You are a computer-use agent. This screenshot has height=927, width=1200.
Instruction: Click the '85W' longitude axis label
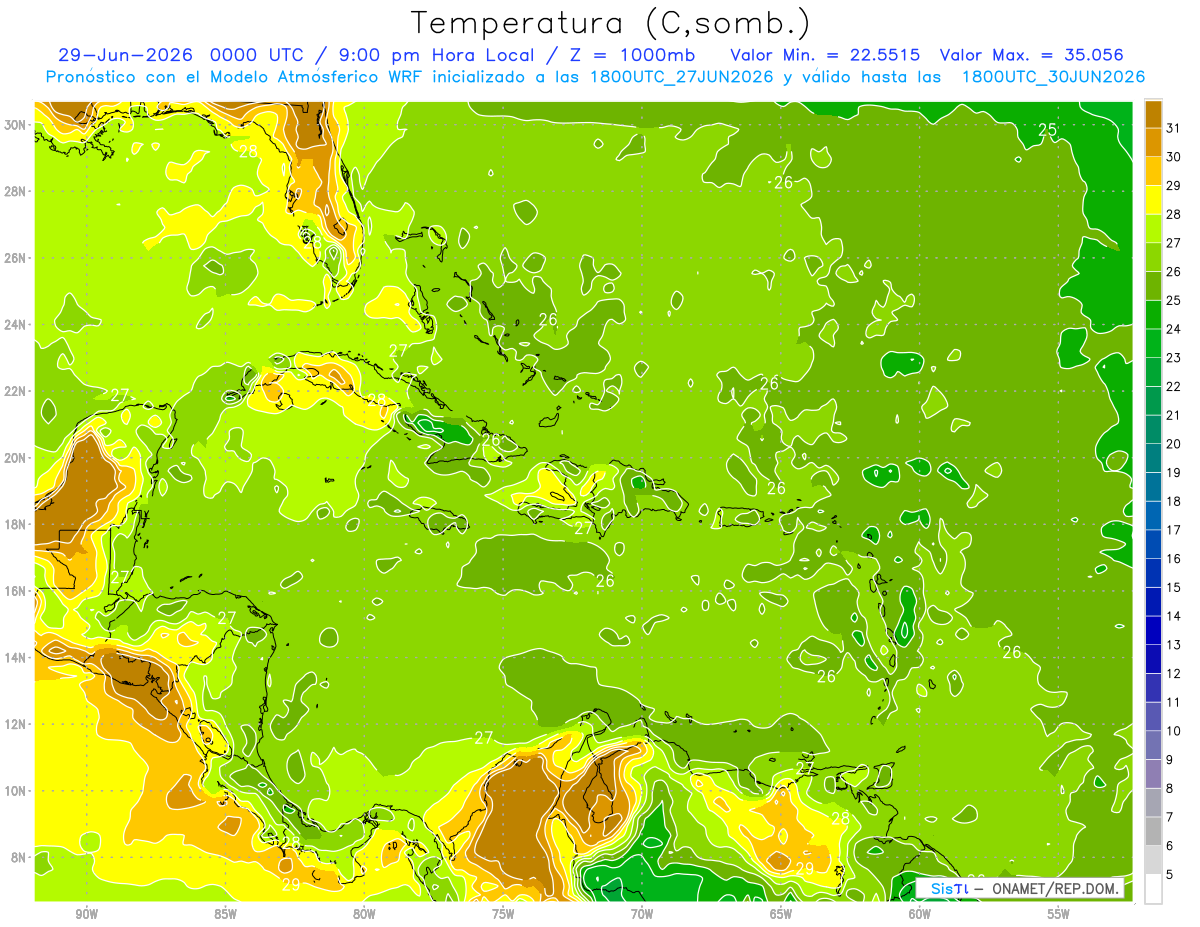(x=225, y=914)
